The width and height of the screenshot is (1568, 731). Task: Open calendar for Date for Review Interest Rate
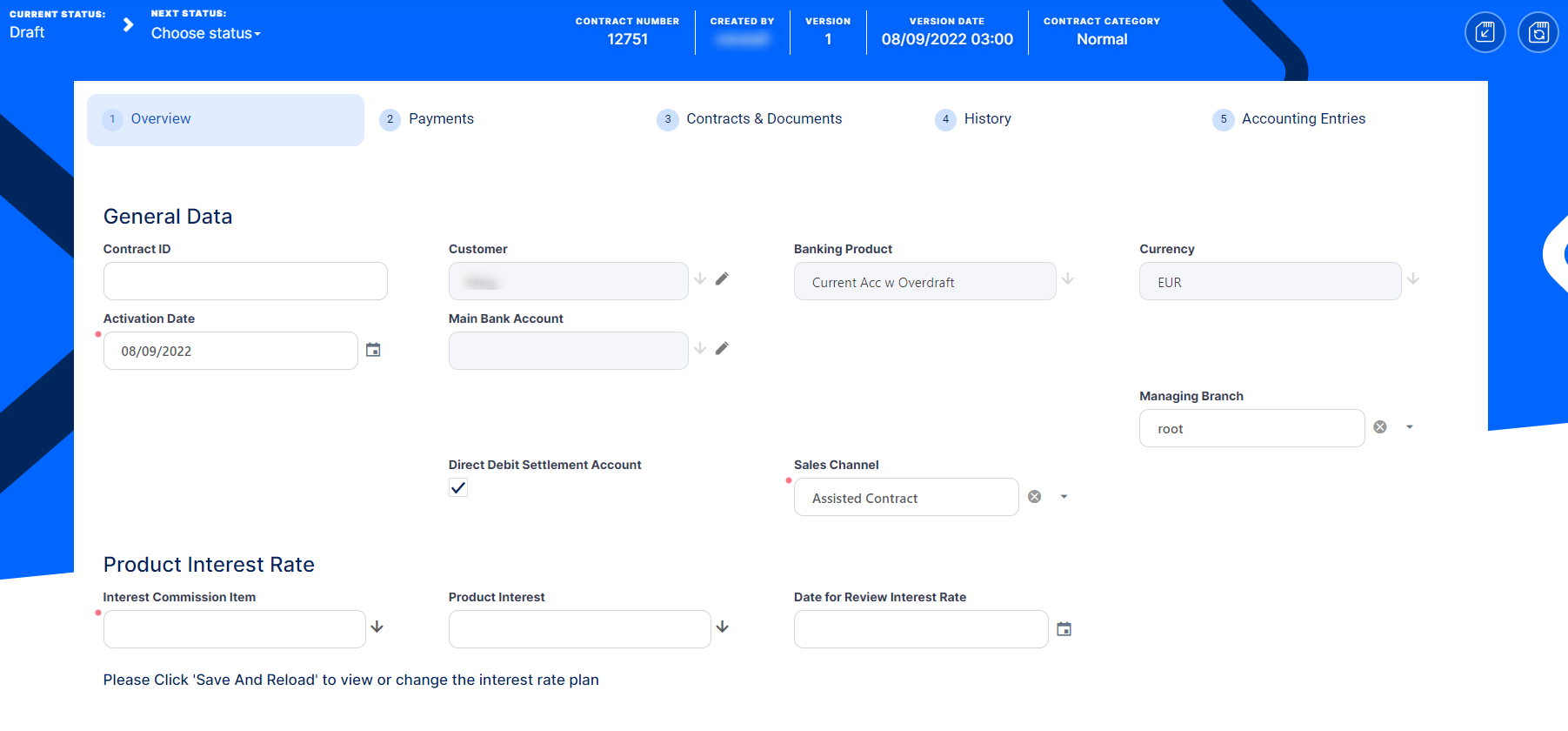coord(1064,629)
